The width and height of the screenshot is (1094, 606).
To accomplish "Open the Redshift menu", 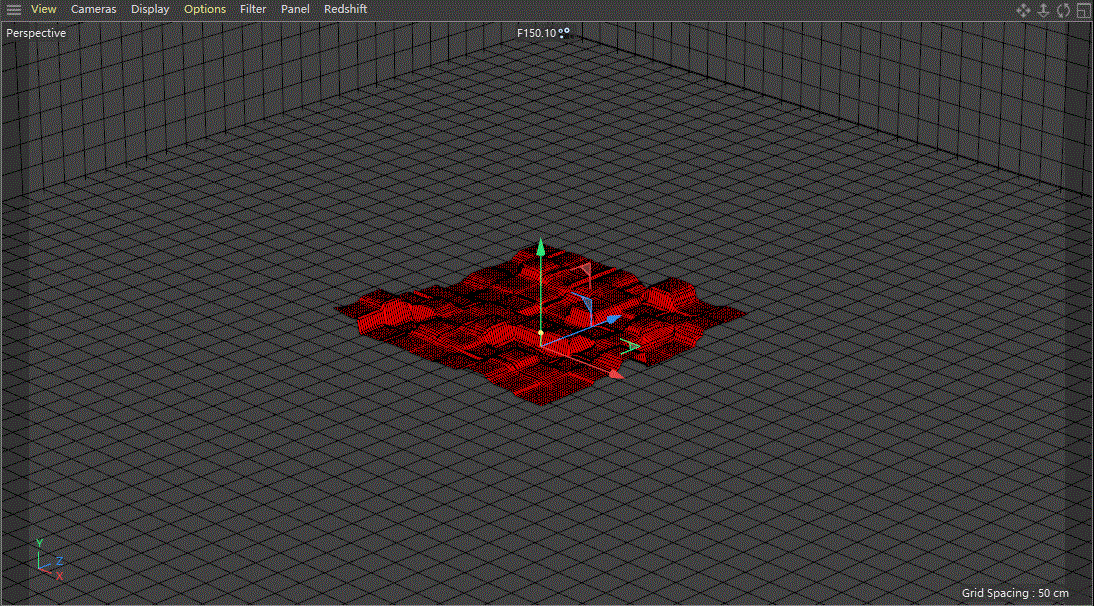I will pyautogui.click(x=345, y=9).
